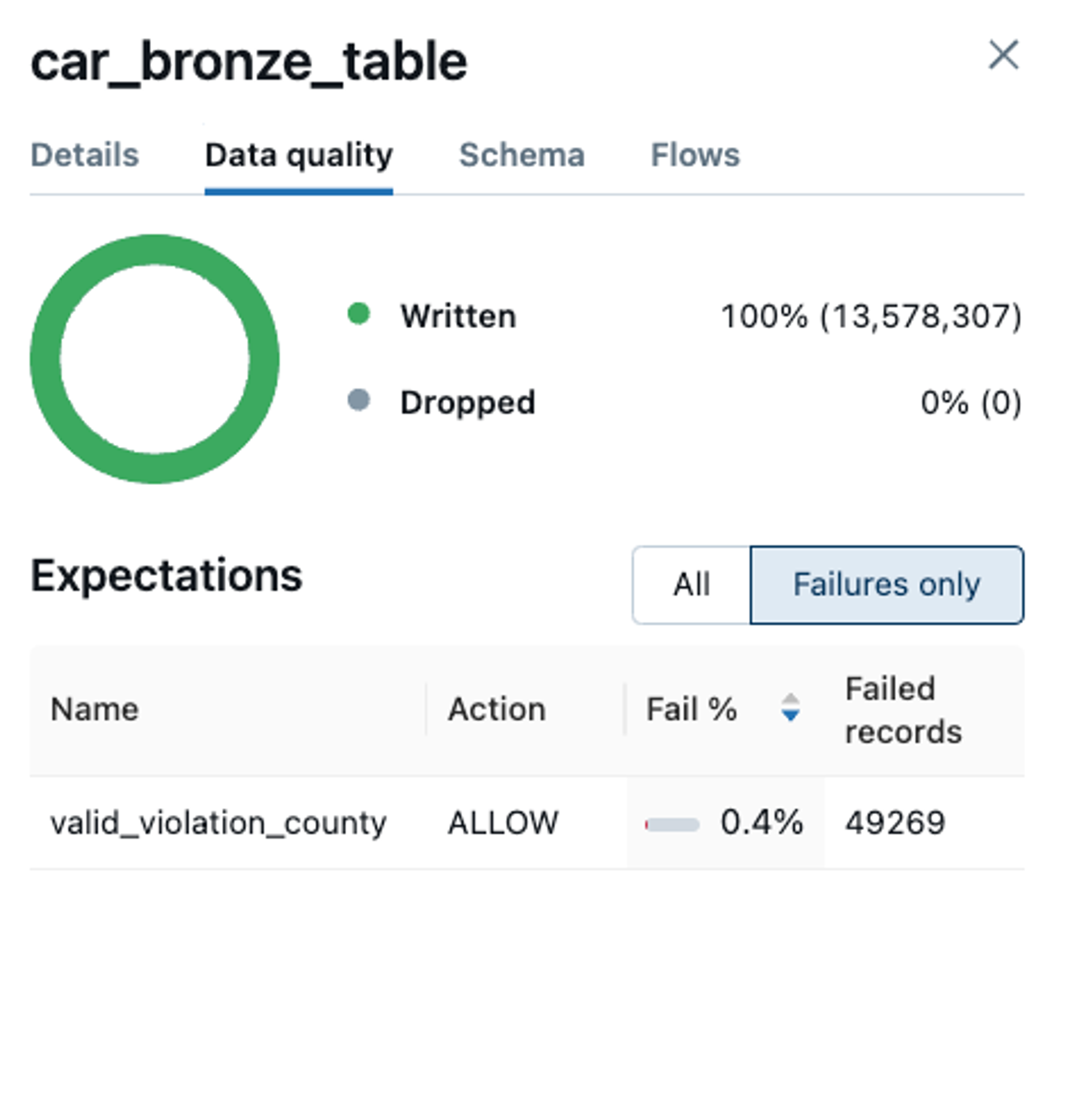Click the green donut chart ring
Image resolution: width=1072 pixels, height=1120 pixels.
coord(45,359)
